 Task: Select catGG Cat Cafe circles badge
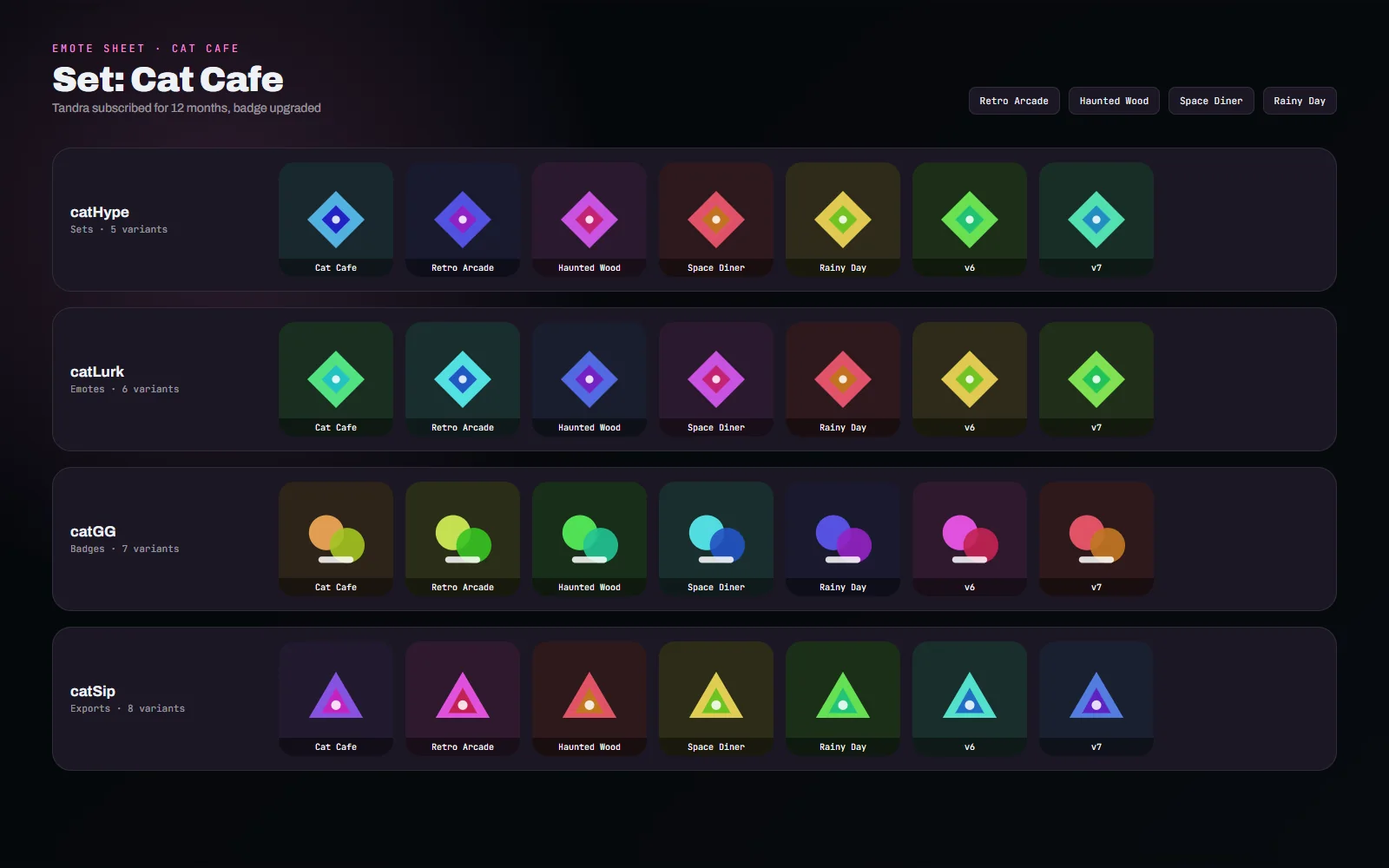click(x=336, y=539)
